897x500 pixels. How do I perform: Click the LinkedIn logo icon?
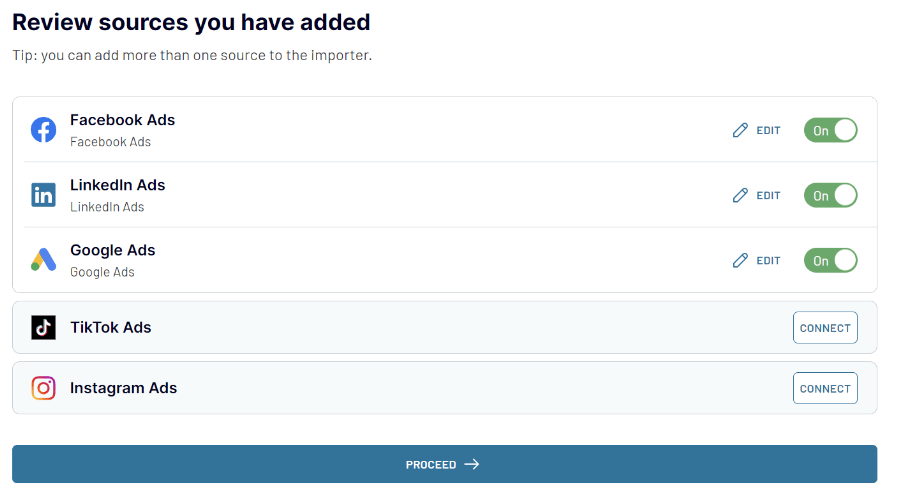[43, 195]
